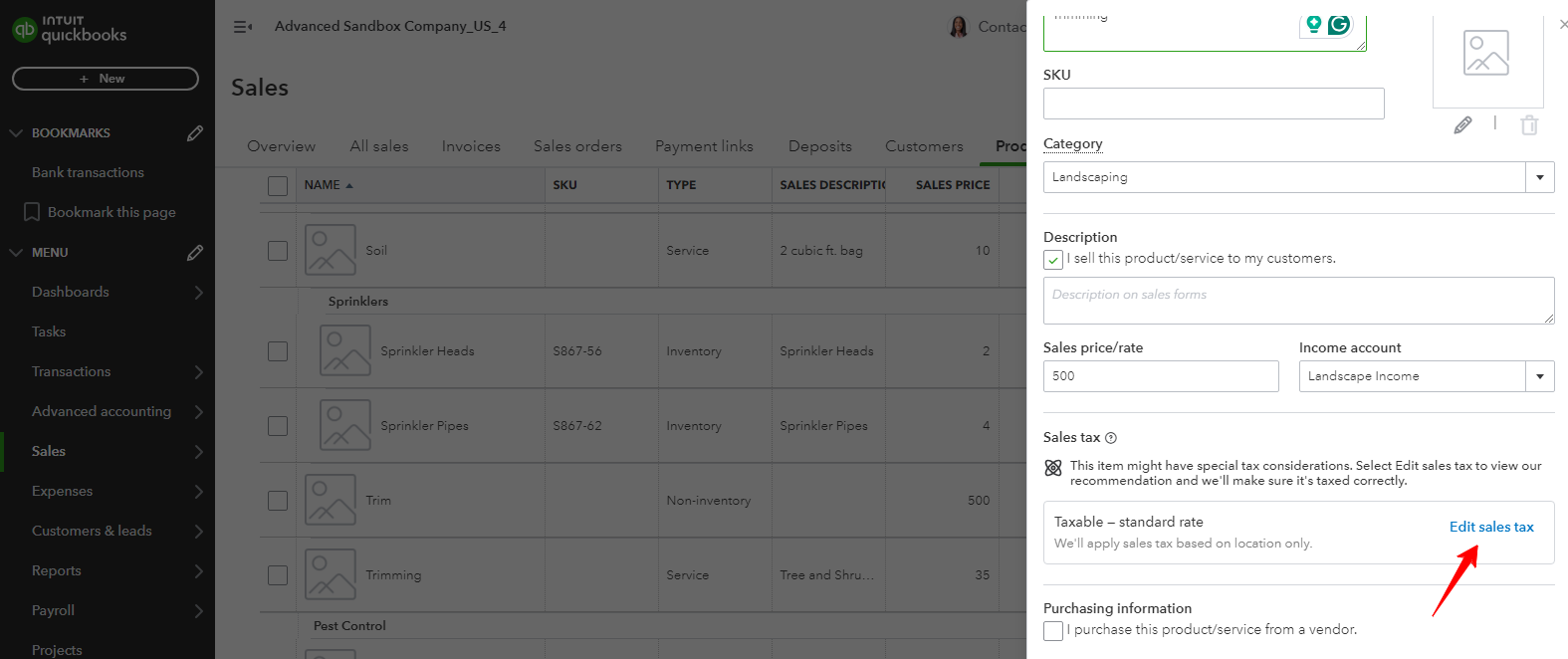This screenshot has height=659, width=1568.
Task: Click the Sales tax help question icon
Action: (1111, 438)
